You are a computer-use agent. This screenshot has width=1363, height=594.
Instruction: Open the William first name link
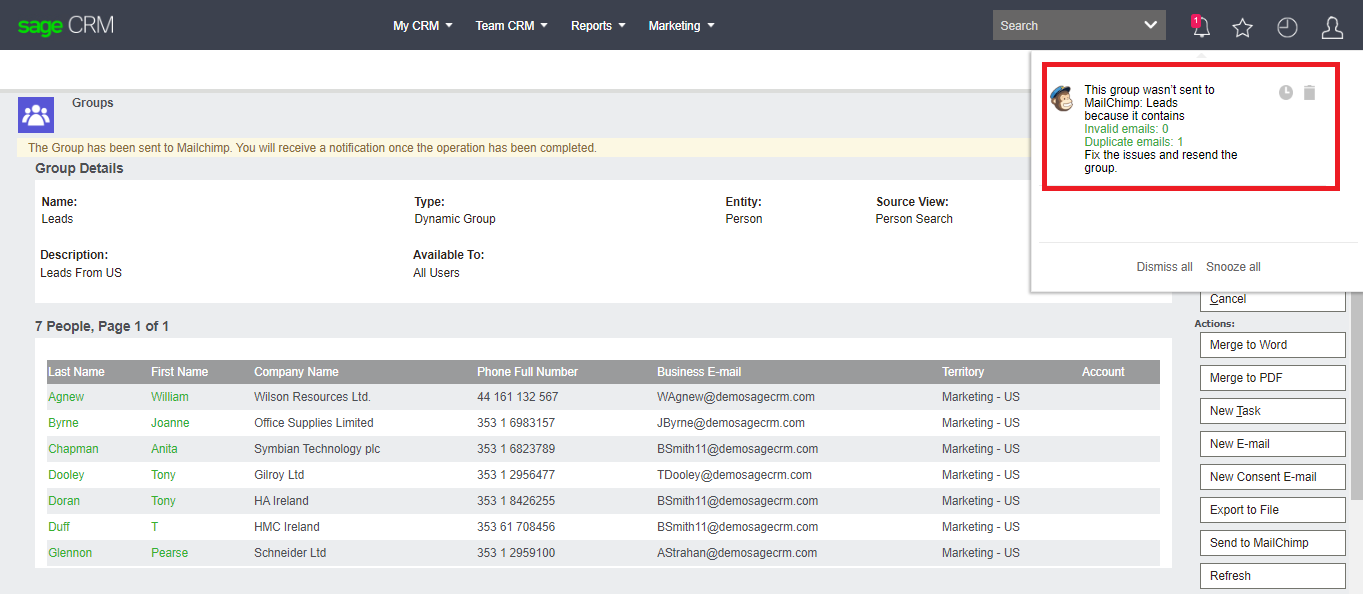click(x=170, y=397)
